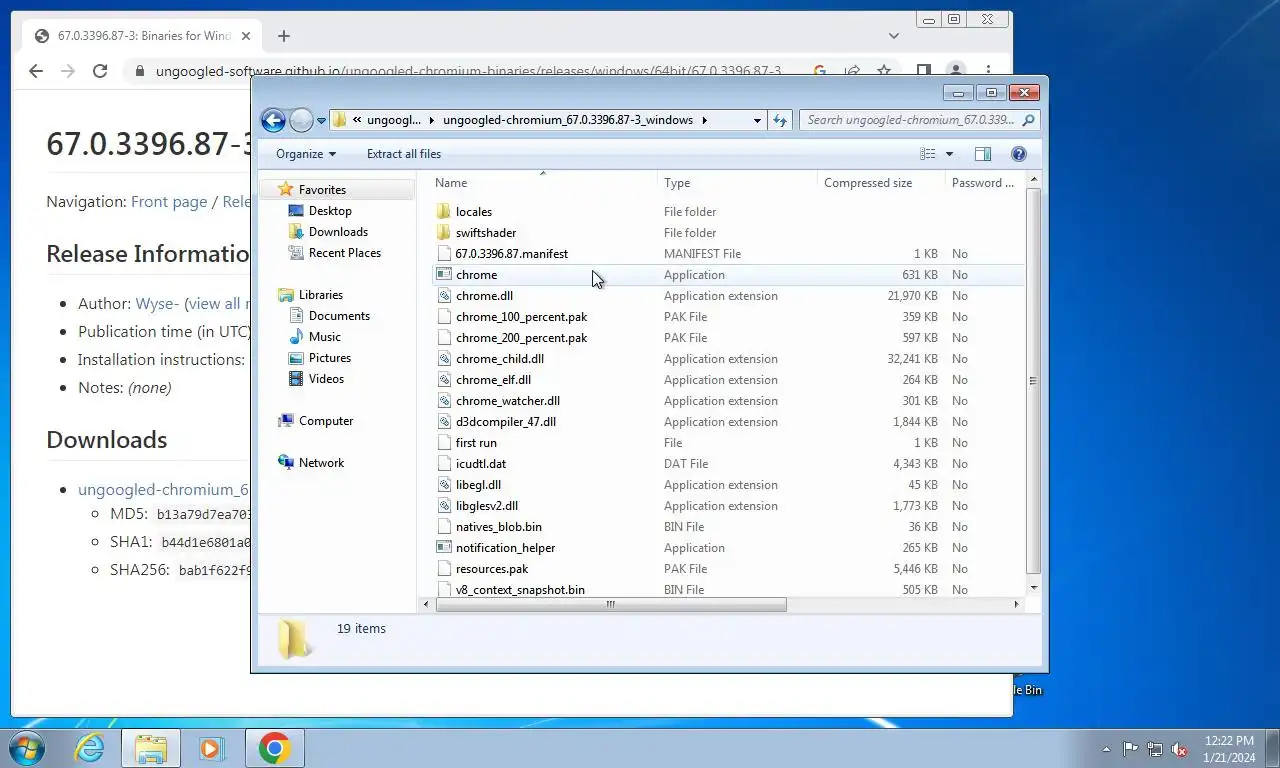The image size is (1280, 768).
Task: Select the swiftshader folder icon
Action: 445,233
